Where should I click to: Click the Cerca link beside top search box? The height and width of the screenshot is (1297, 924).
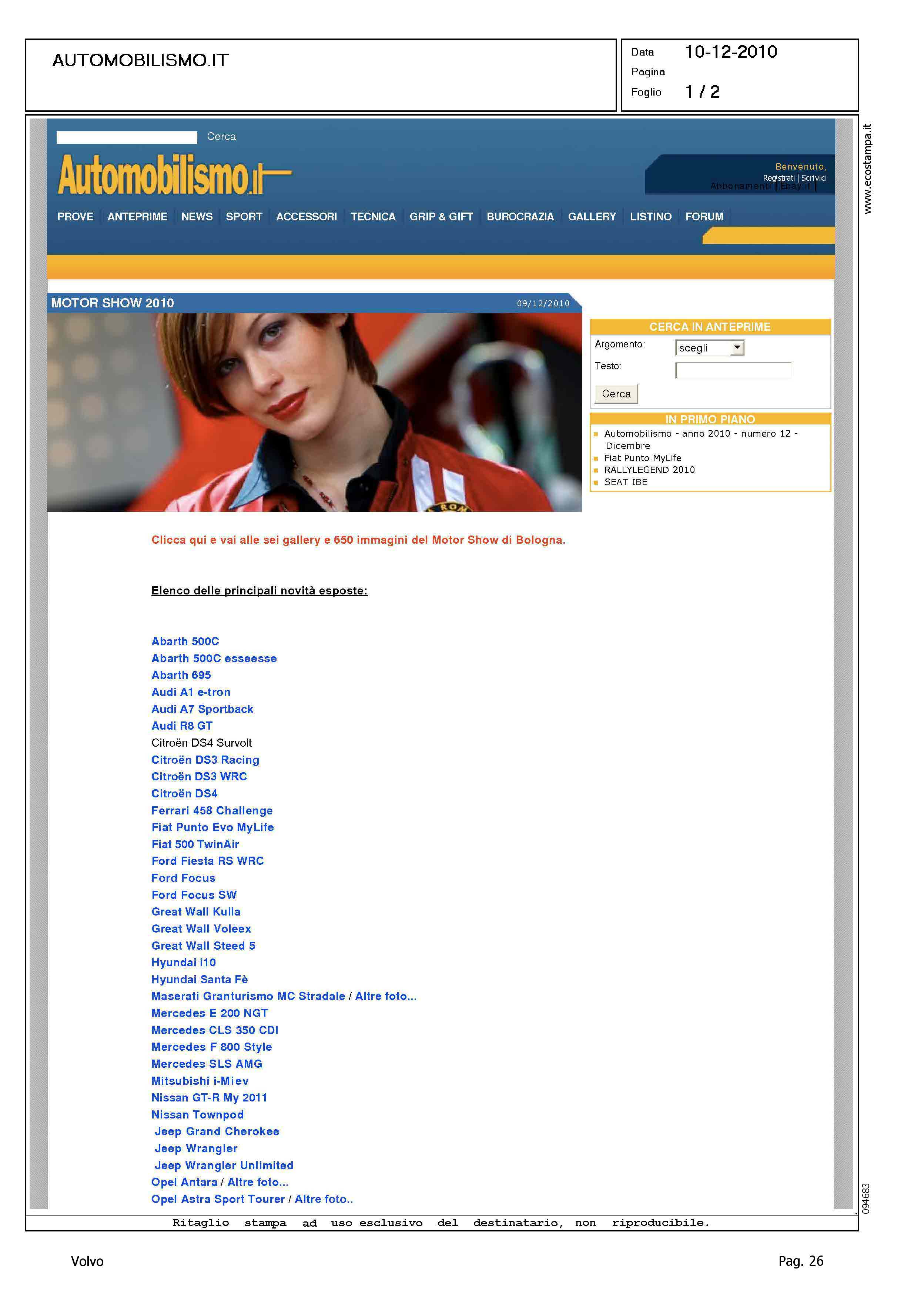point(221,137)
